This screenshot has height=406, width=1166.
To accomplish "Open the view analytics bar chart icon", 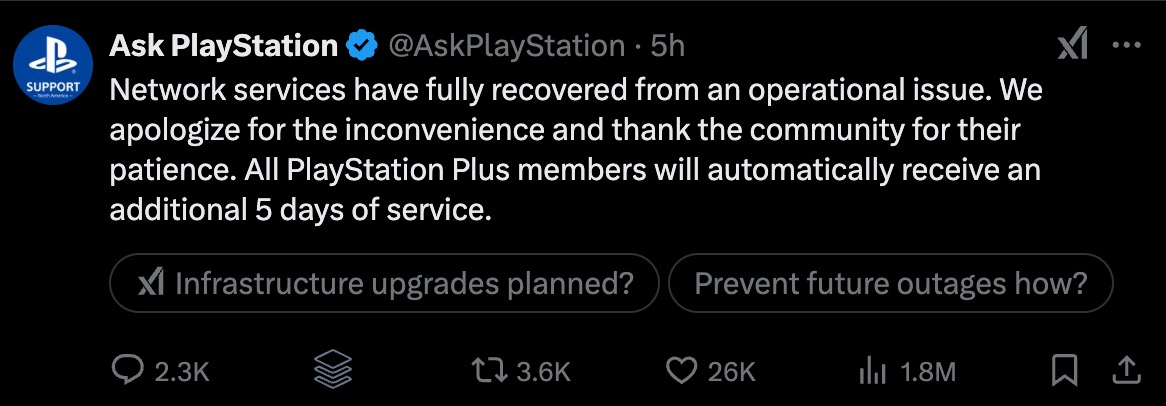I will point(873,371).
